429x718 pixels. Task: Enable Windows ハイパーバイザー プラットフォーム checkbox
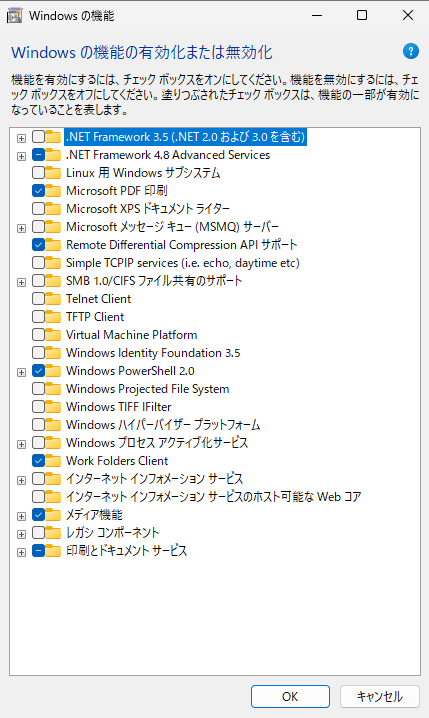(x=38, y=425)
